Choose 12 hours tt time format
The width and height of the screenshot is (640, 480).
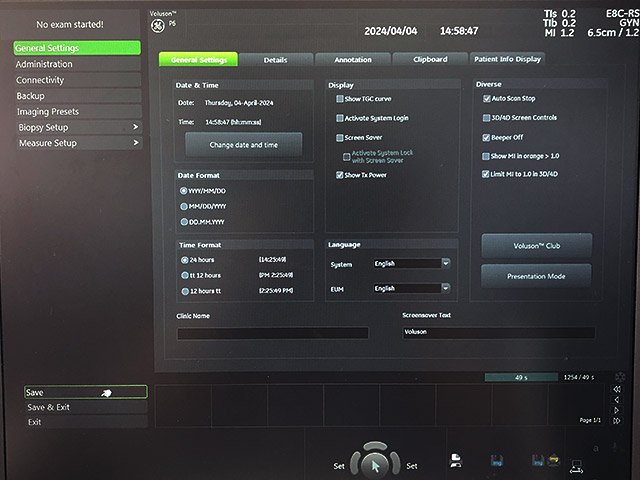pyautogui.click(x=185, y=291)
